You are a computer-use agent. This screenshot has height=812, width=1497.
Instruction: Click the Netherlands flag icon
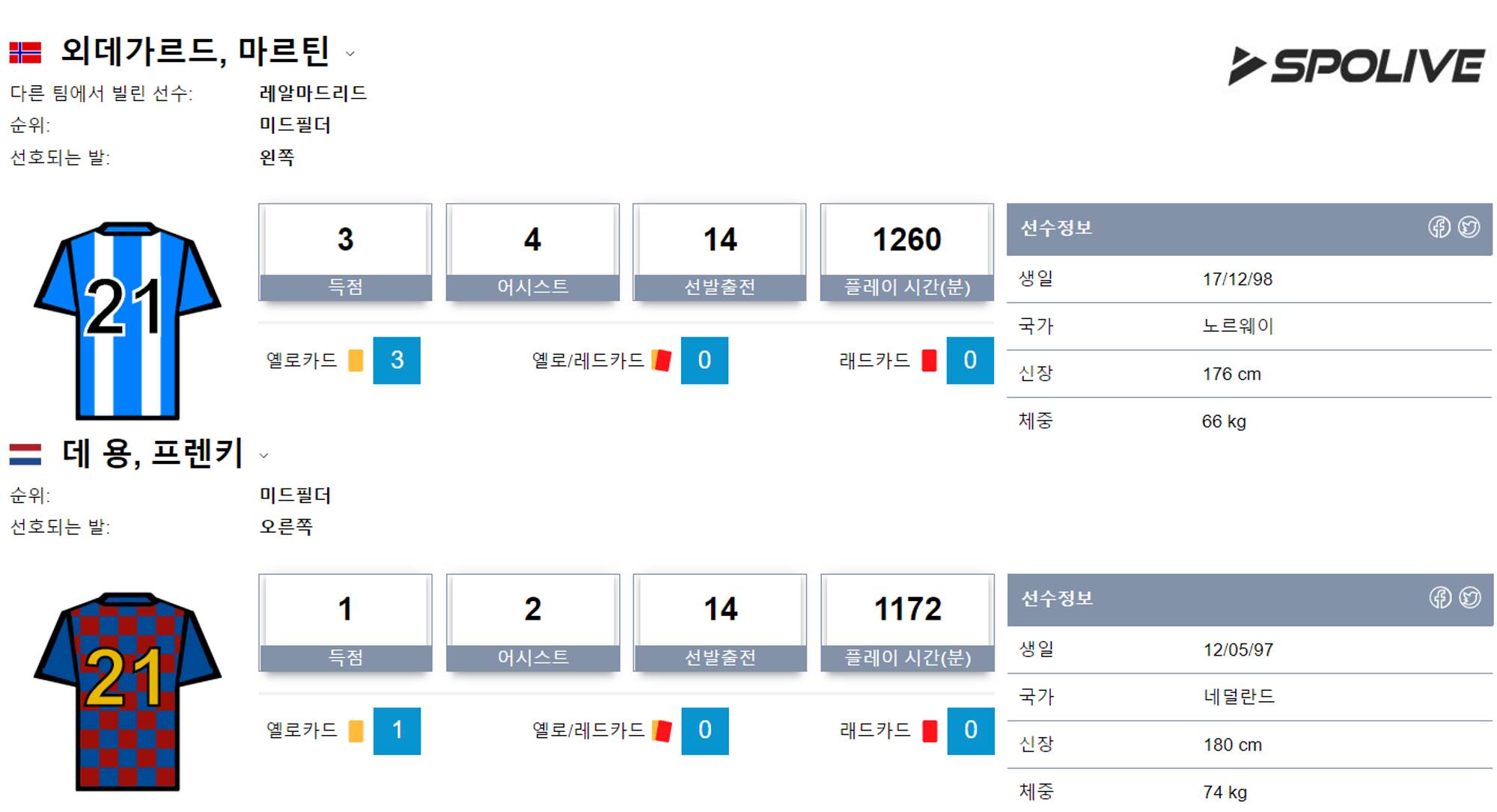point(25,454)
